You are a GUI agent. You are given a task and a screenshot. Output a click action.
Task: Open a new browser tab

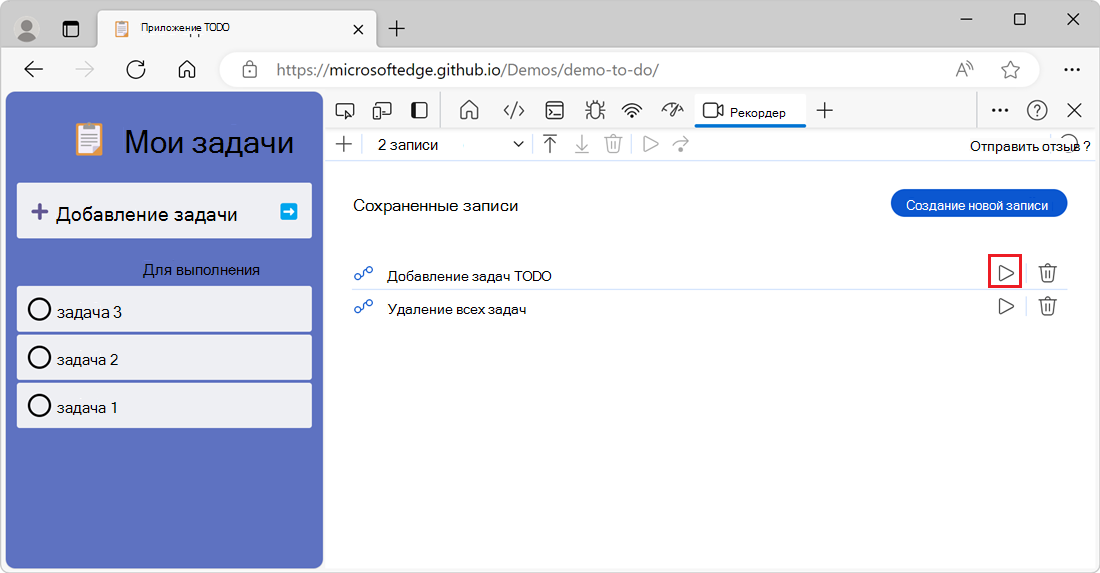coord(396,29)
